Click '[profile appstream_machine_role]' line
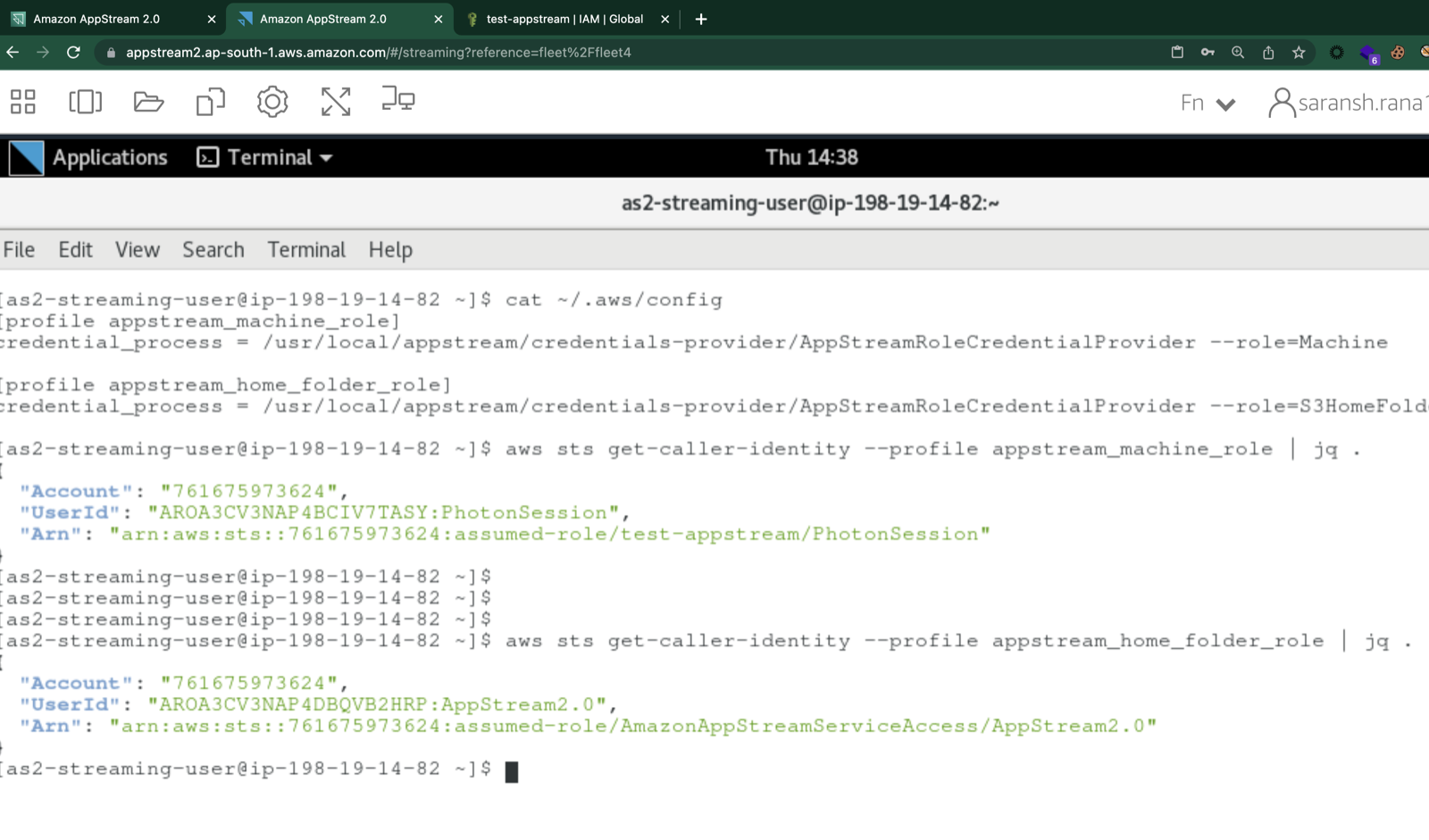The height and width of the screenshot is (840, 1429). 200,321
